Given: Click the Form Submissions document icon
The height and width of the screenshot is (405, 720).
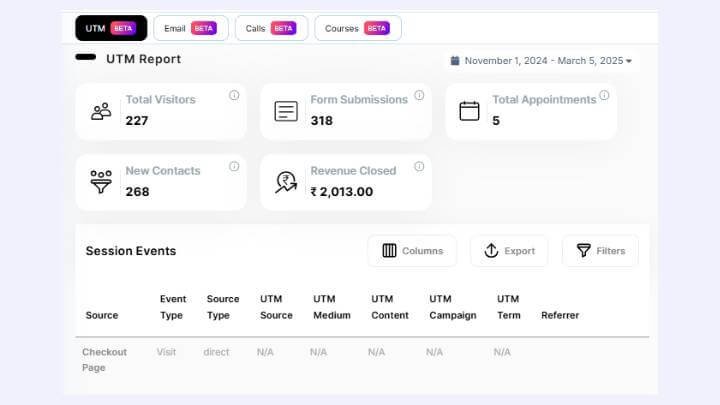Looking at the screenshot, I should tap(286, 111).
